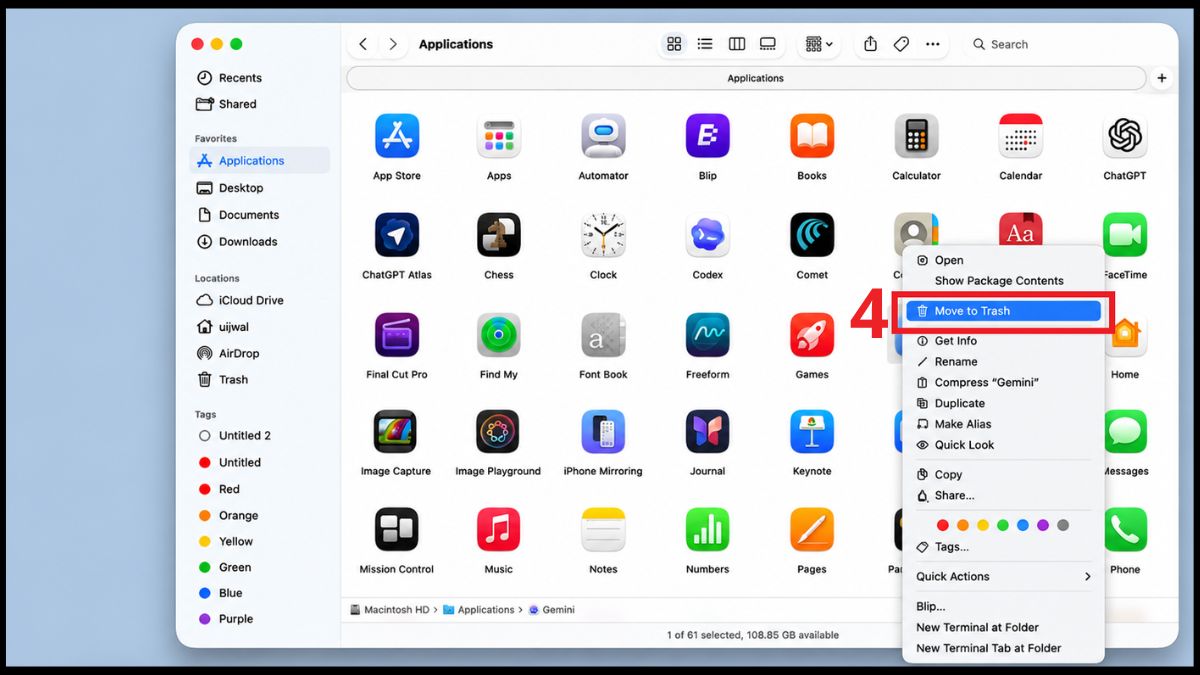This screenshot has width=1200, height=675.
Task: Select the Orange tag in sidebar
Action: pos(258,516)
